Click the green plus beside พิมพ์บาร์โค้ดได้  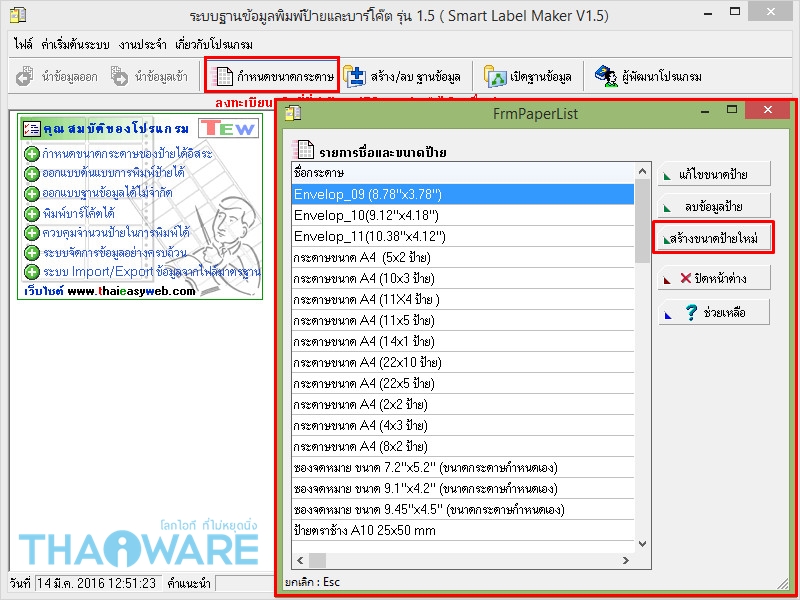coord(32,213)
